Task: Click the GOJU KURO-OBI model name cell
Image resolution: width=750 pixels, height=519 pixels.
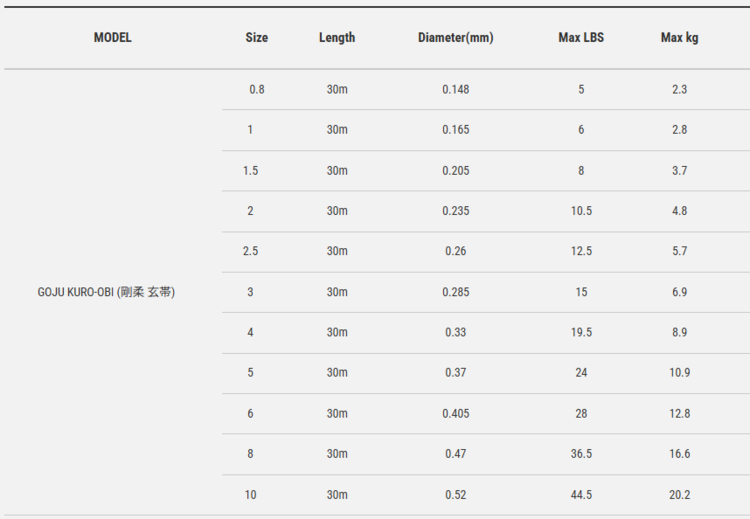Action: 107,292
